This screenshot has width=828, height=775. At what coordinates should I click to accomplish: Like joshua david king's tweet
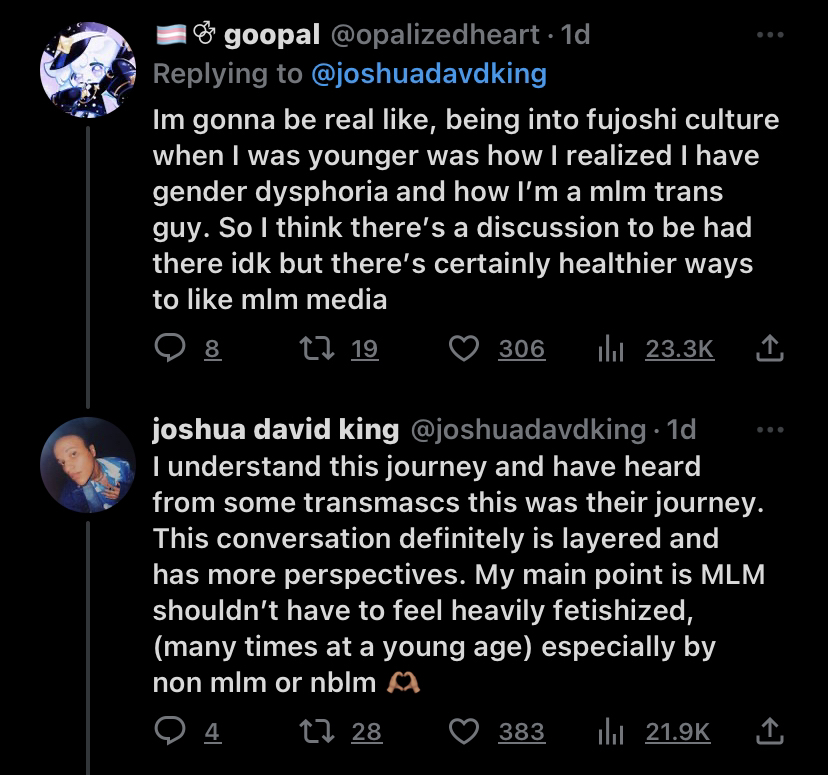click(462, 732)
